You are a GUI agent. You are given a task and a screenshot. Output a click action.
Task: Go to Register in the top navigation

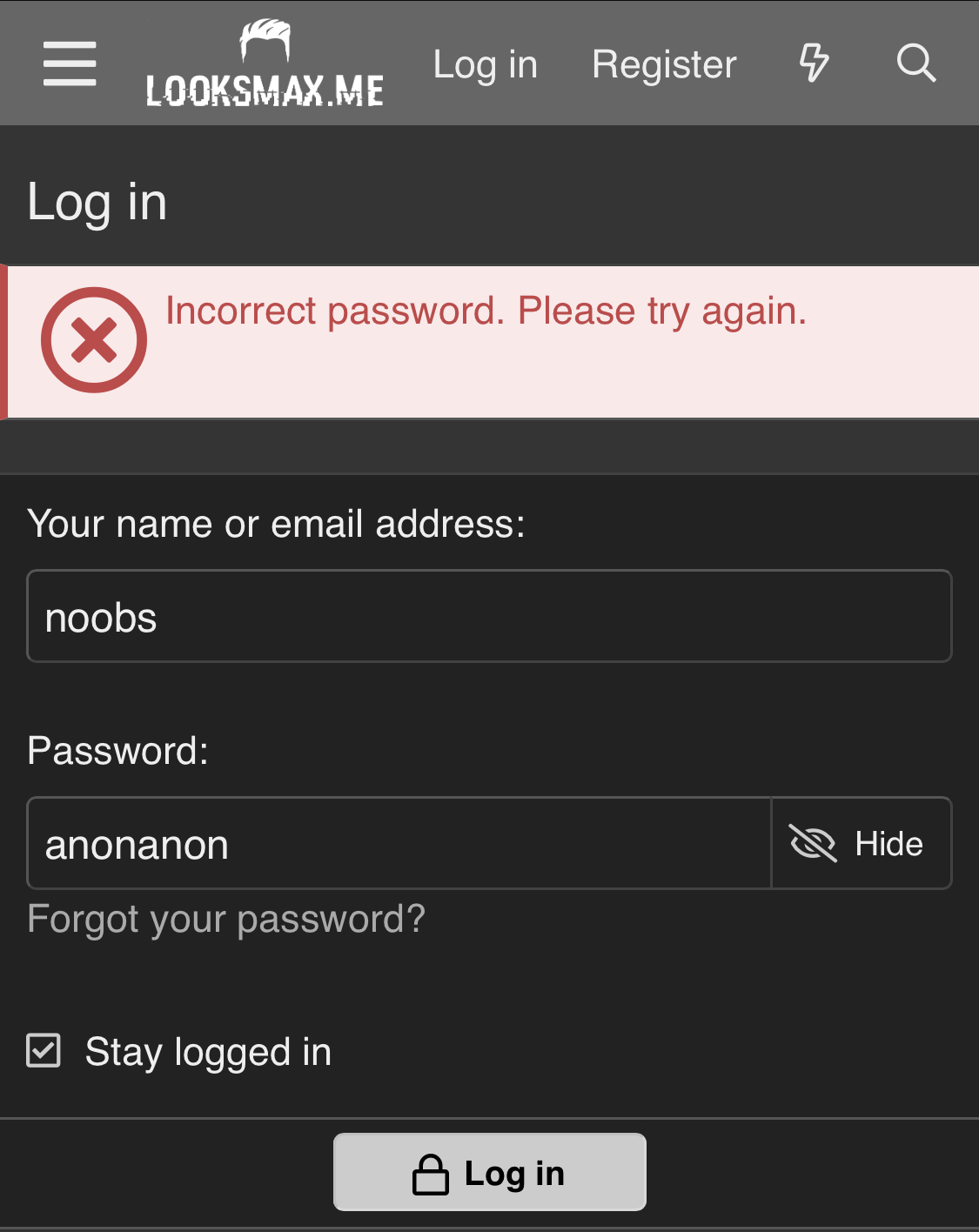(x=664, y=64)
